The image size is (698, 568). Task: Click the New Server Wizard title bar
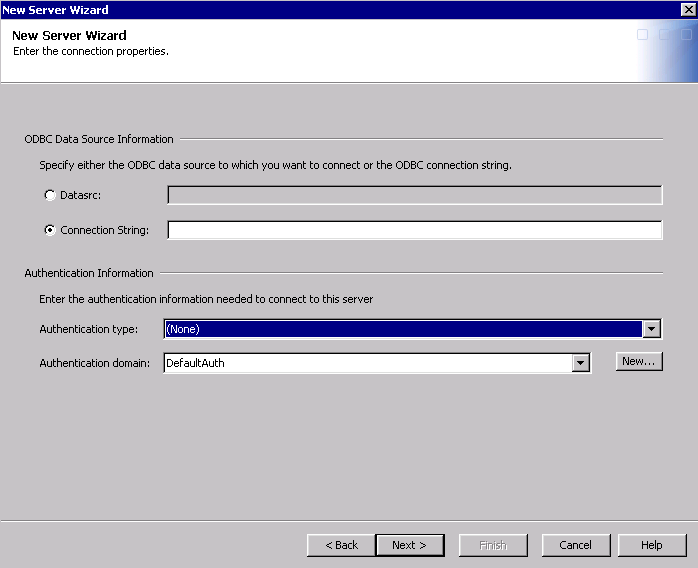pos(300,10)
